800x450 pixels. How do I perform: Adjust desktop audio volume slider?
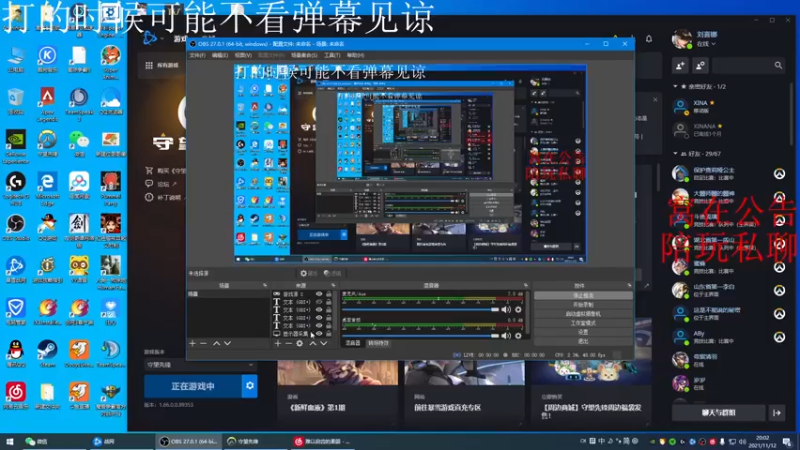pyautogui.click(x=420, y=335)
